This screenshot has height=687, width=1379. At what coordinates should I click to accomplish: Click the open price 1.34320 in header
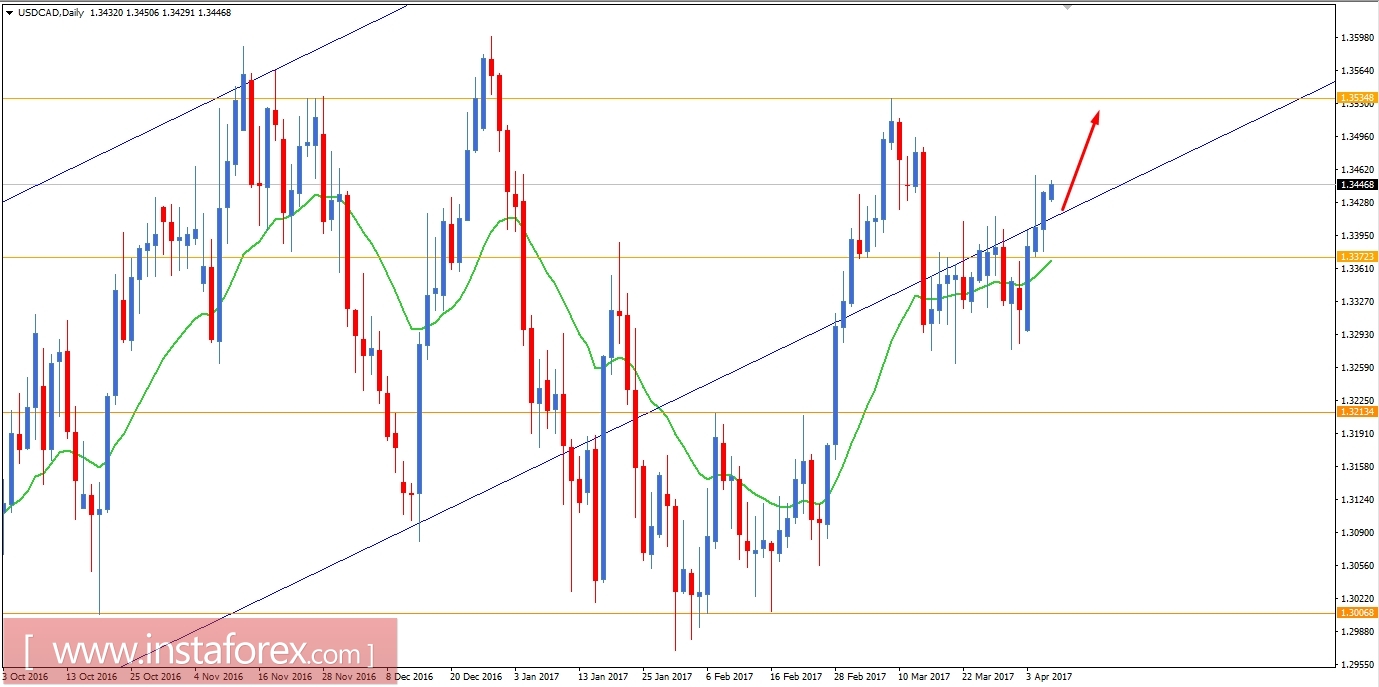[104, 12]
